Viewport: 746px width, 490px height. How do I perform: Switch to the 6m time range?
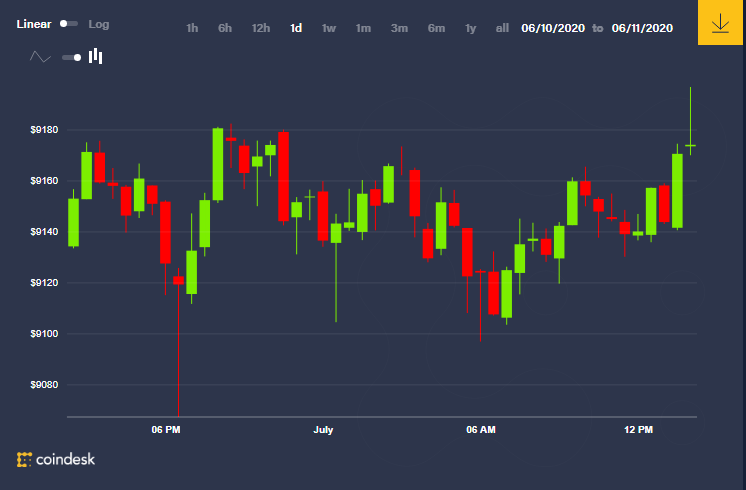click(x=436, y=28)
